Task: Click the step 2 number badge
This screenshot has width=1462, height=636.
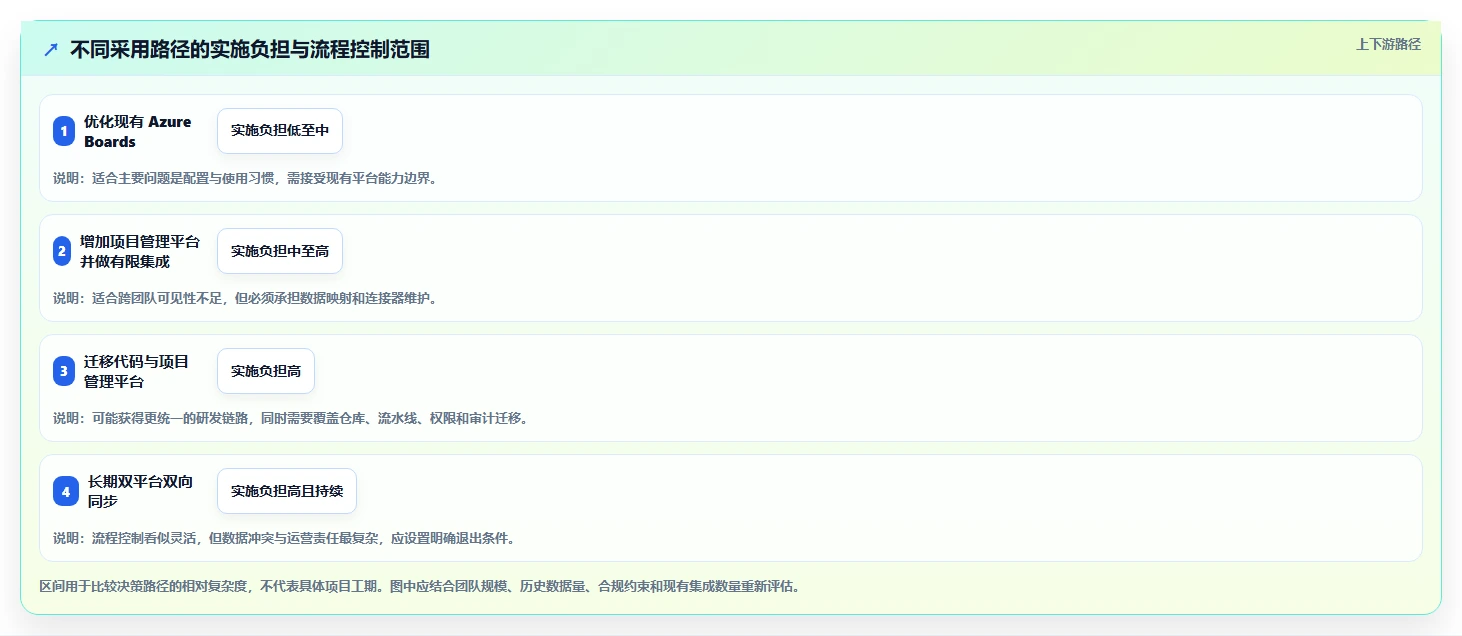Action: point(62,251)
